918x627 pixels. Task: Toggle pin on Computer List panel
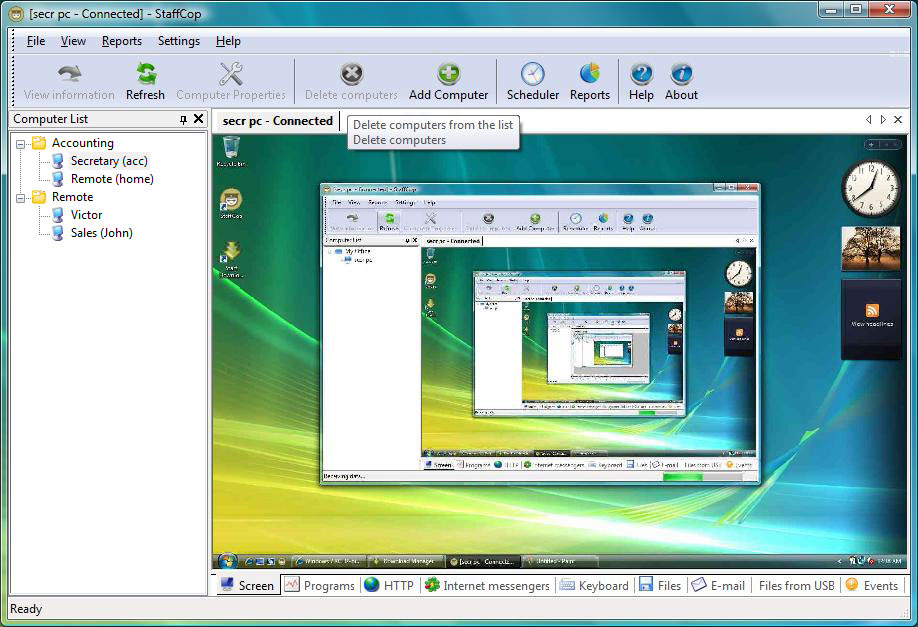click(183, 119)
